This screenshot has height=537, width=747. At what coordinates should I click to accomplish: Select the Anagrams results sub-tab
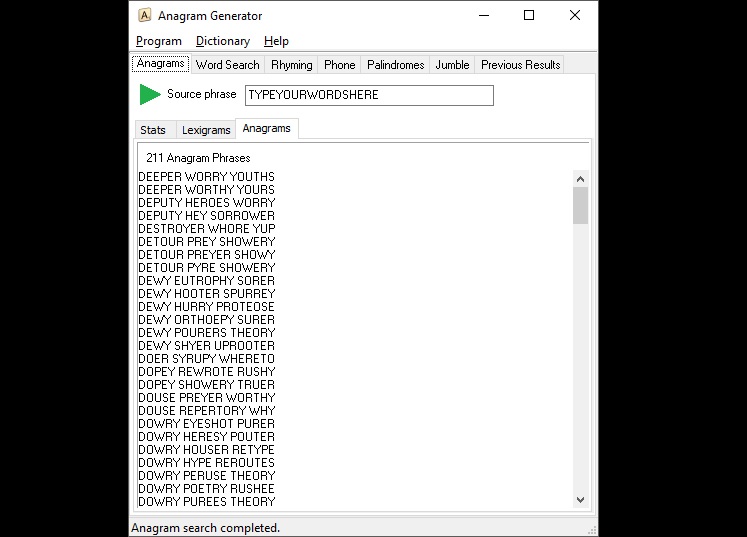coord(267,129)
